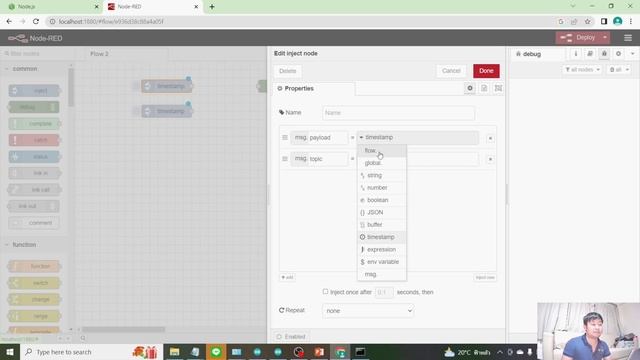Click the Delete button in editor
Screen dimensions: 640x360
(287, 71)
